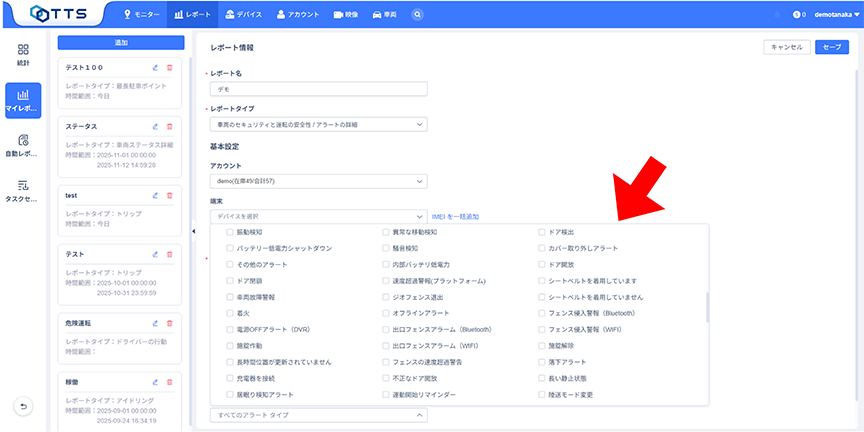Open the タスクセンター sidebar icon
The image size is (864, 432).
point(23,190)
